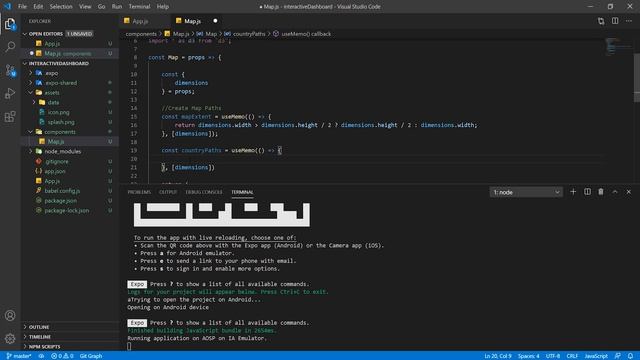Open the Run and Debug view

(x=10, y=93)
